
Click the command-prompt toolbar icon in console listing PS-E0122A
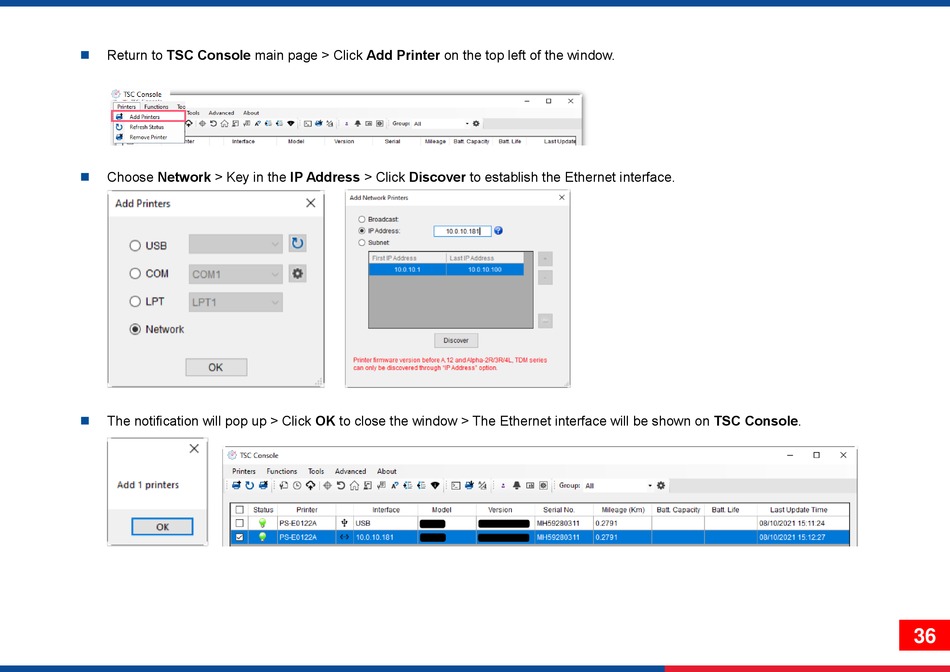(456, 485)
